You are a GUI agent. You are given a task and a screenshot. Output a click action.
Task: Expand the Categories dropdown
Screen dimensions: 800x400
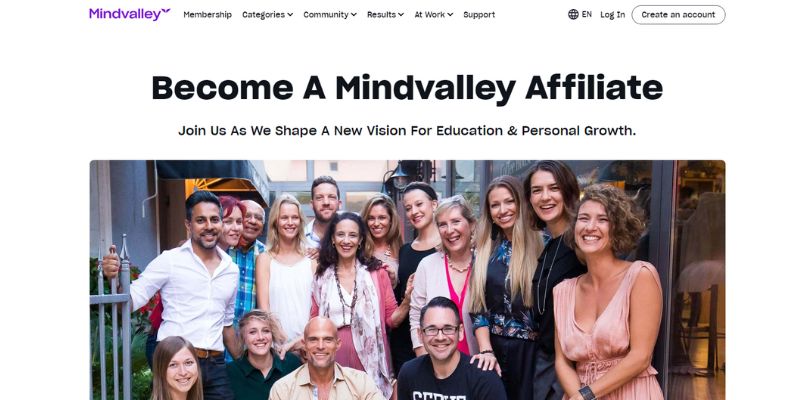267,15
